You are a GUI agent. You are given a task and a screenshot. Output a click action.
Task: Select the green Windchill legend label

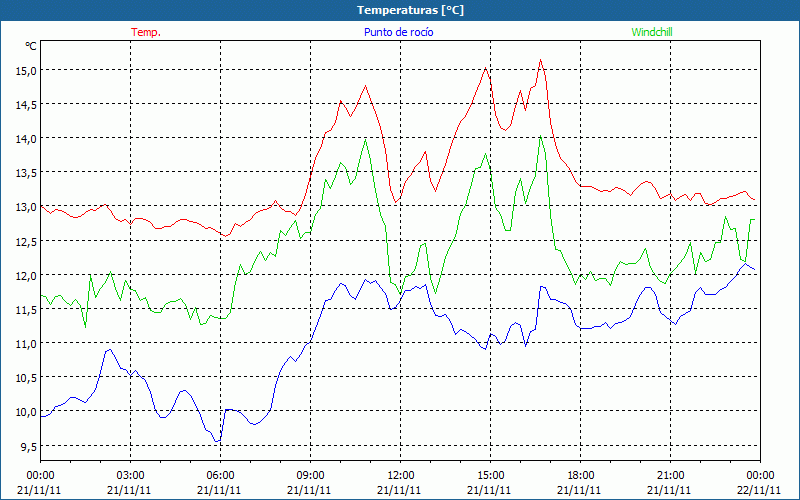pyautogui.click(x=652, y=32)
